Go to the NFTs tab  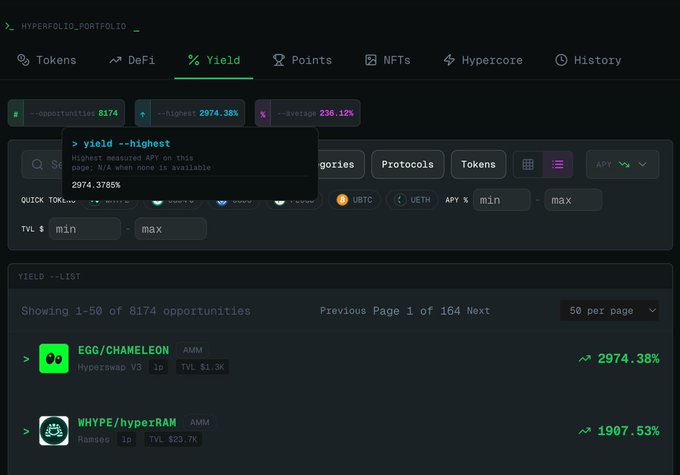point(387,60)
